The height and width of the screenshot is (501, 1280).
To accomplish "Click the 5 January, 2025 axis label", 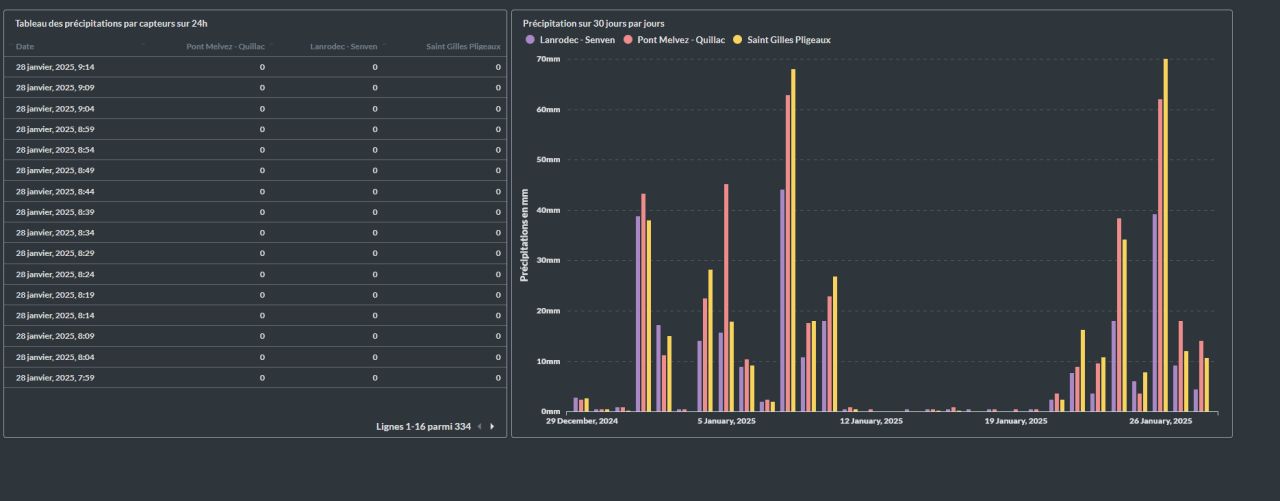I will 726,421.
